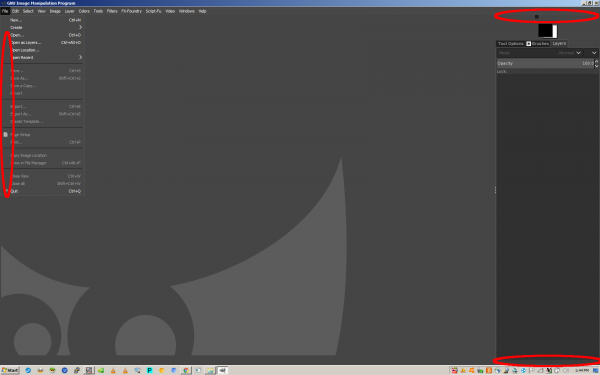
Task: Click the cyan P icon in taskbar
Action: (x=150, y=370)
